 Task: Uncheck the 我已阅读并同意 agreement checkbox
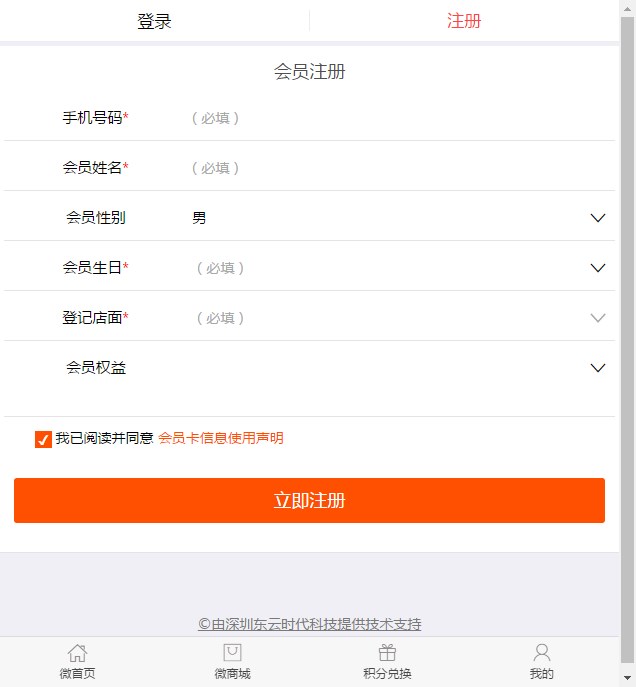pyautogui.click(x=43, y=439)
